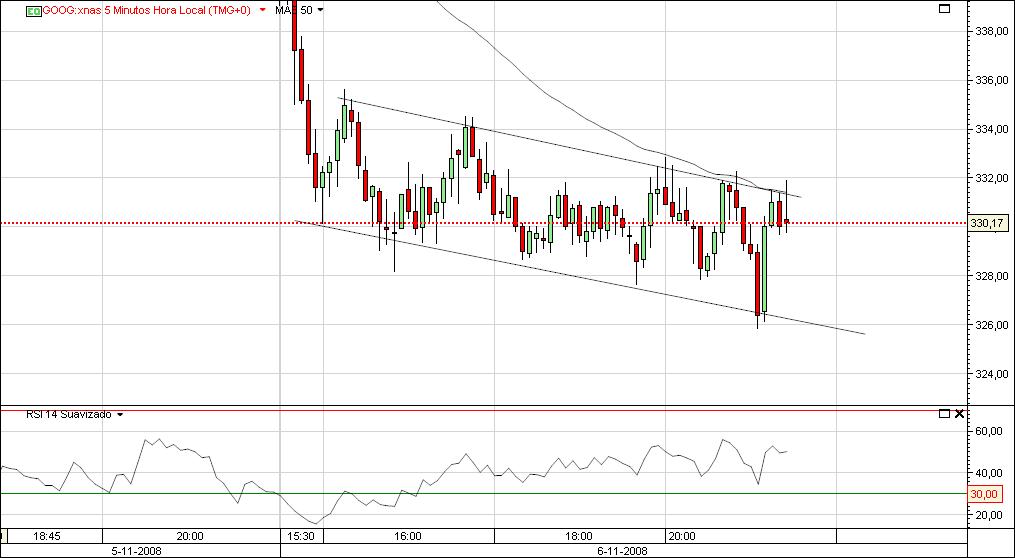Click the 5-11-2008 date label
This screenshot has height=558, width=1015.
138,551
